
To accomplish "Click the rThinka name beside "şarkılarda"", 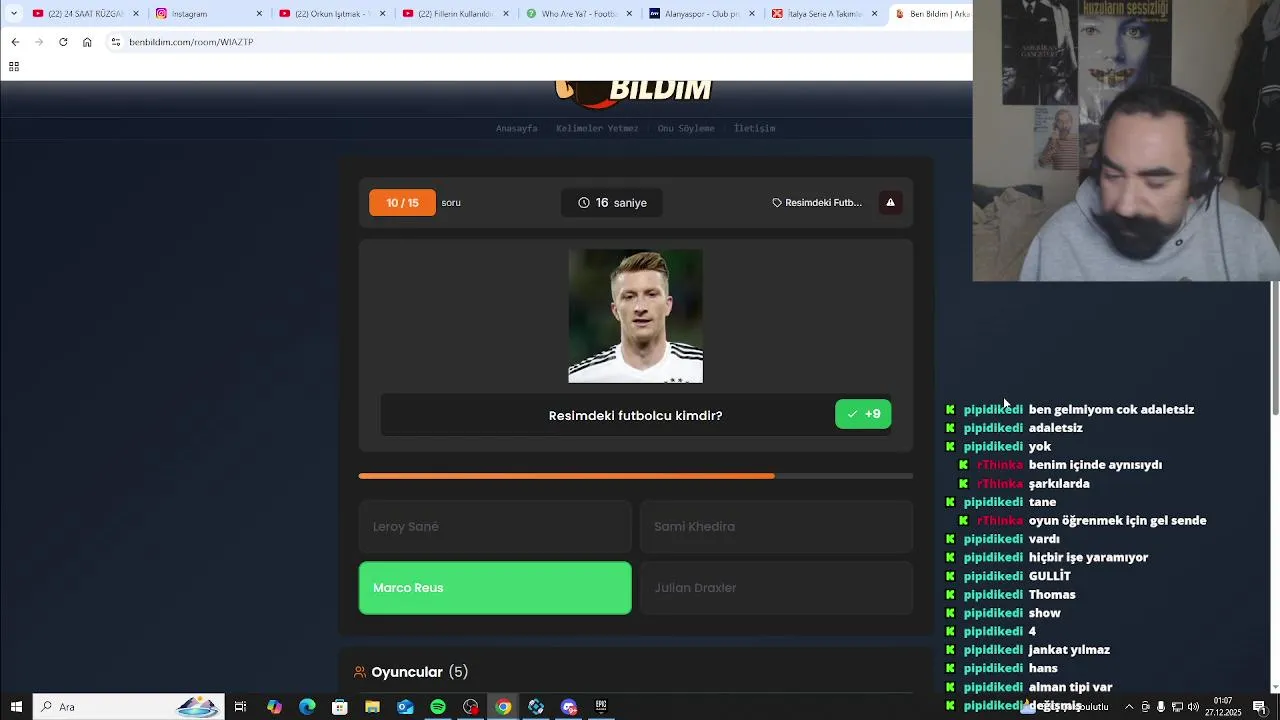I will 1000,483.
